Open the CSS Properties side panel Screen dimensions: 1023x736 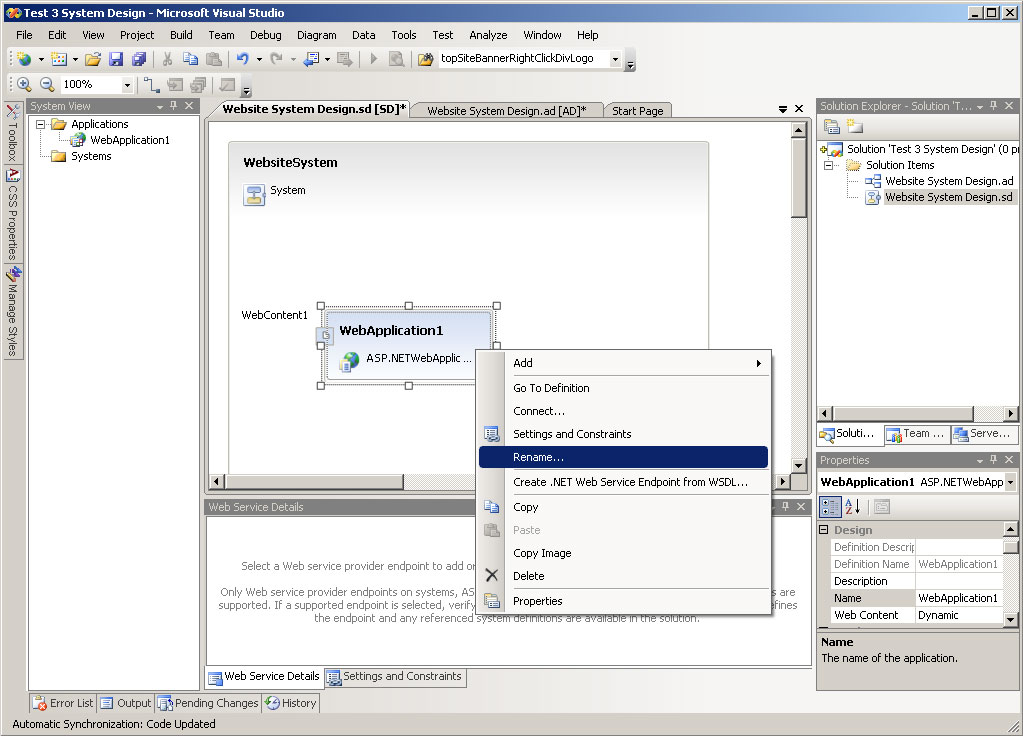point(12,214)
